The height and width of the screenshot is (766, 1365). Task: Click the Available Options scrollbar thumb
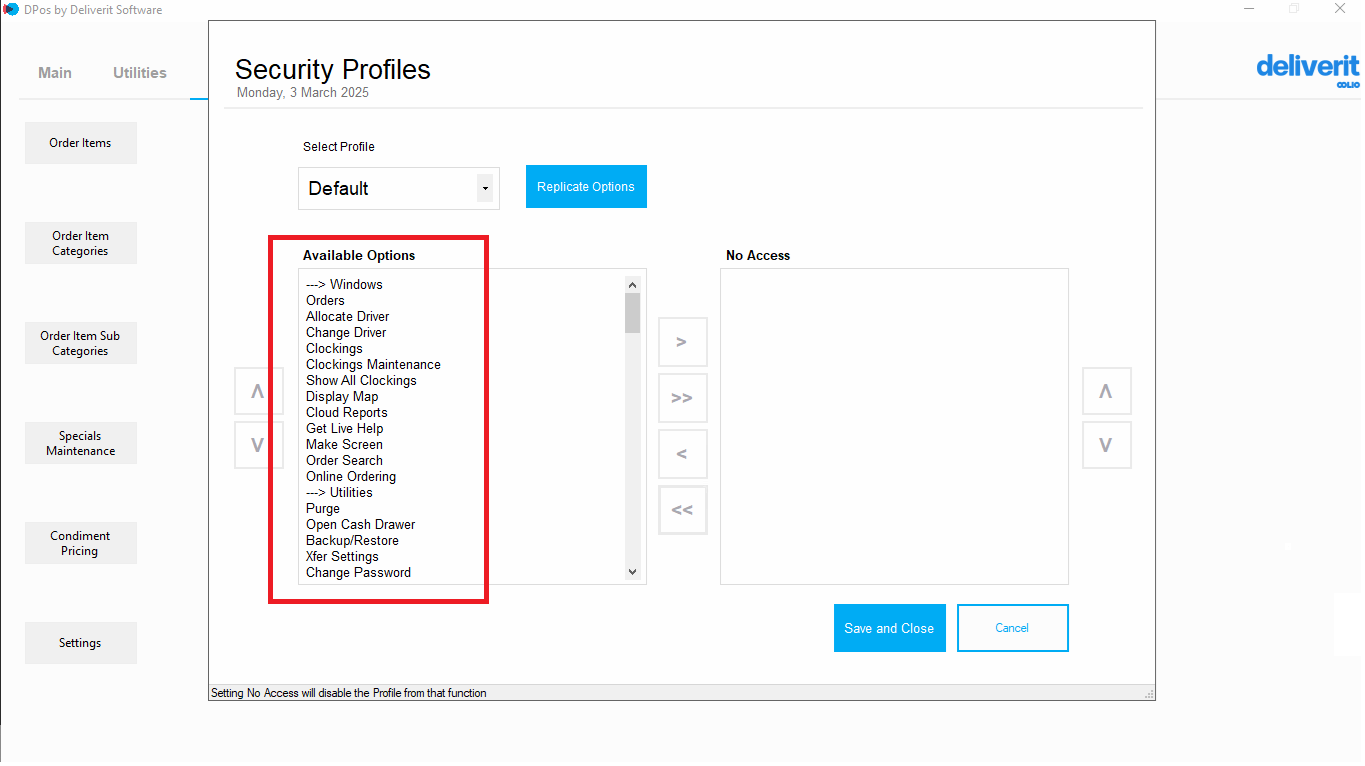coord(632,312)
